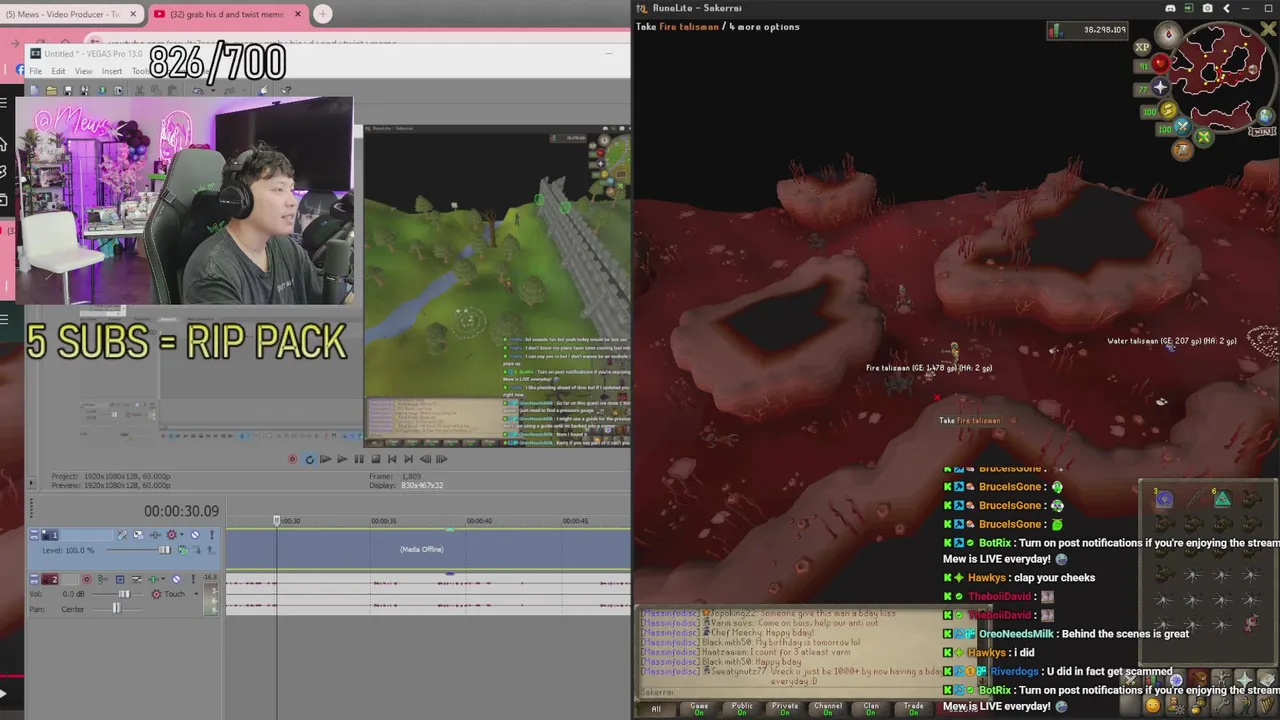1280x720 pixels.
Task: Open the Wiki lookup button under minimap
Action: tap(1262, 131)
